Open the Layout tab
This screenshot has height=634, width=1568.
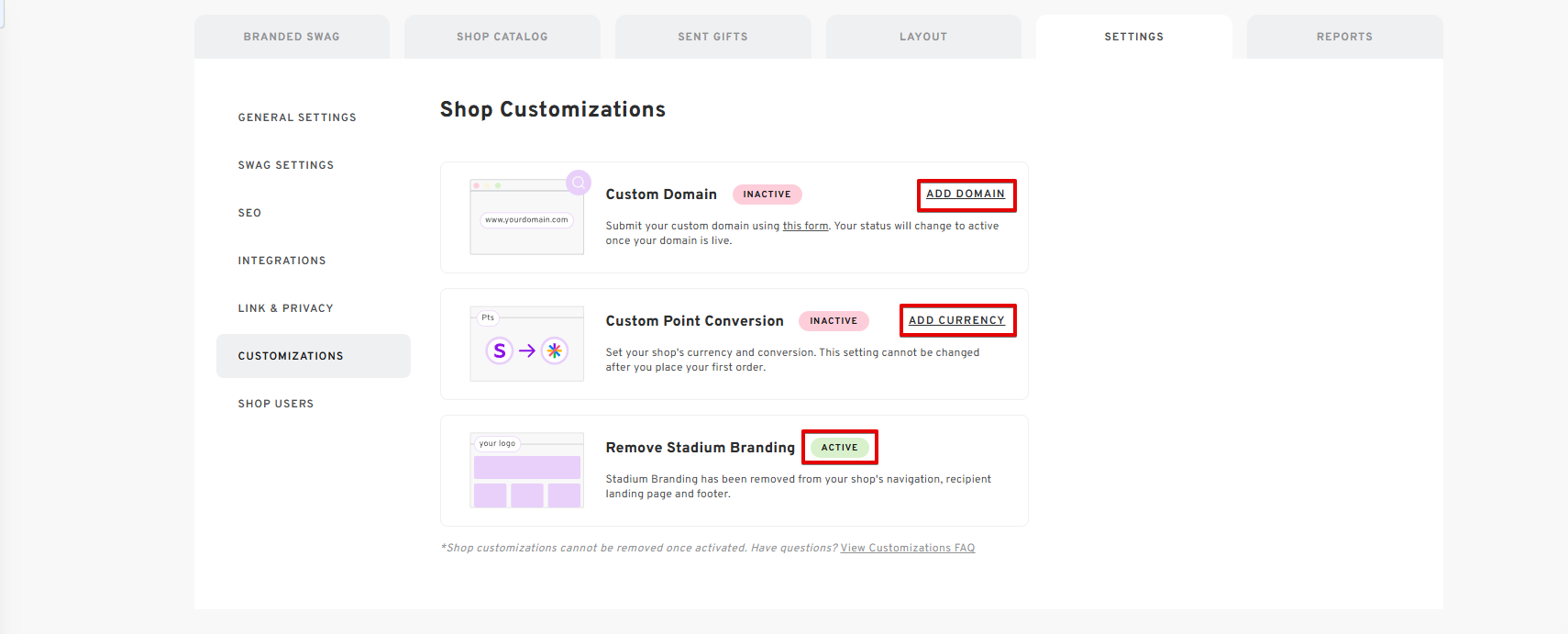[x=923, y=37]
